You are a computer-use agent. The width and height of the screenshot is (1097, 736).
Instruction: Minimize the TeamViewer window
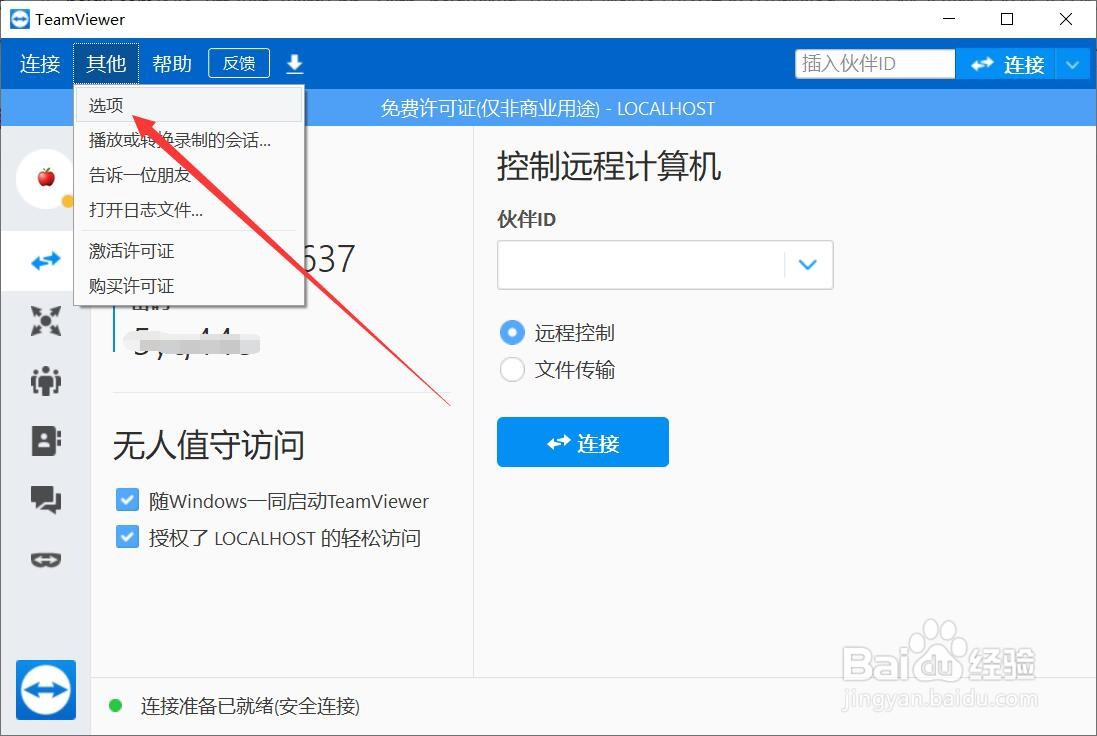[949, 19]
